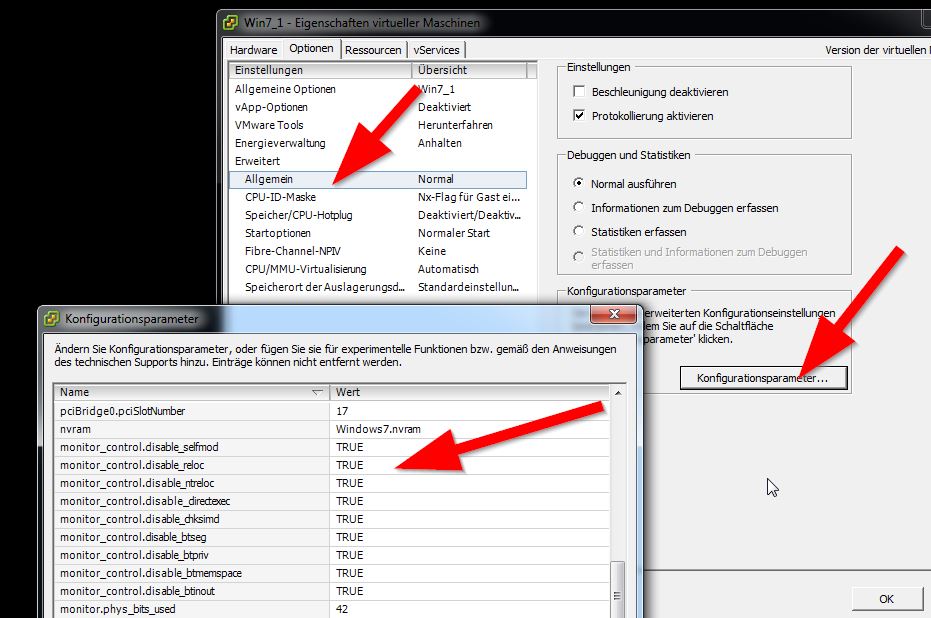Image resolution: width=931 pixels, height=618 pixels.
Task: Select Speicherort der Auslagerungsdatei setting
Action: click(325, 287)
